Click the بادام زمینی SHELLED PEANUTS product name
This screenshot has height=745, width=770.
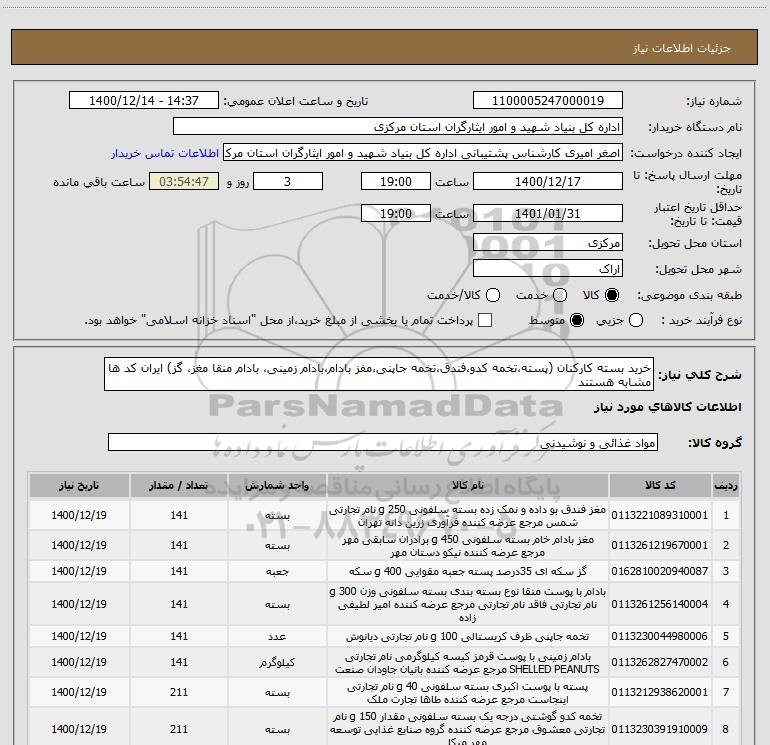pyautogui.click(x=468, y=663)
